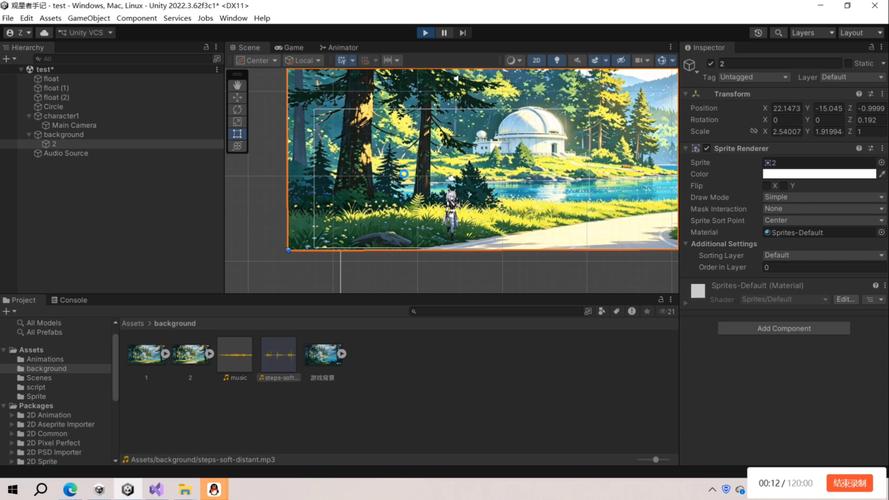Toggle constrained proportions link icon on Scale
The height and width of the screenshot is (500, 889).
753,131
